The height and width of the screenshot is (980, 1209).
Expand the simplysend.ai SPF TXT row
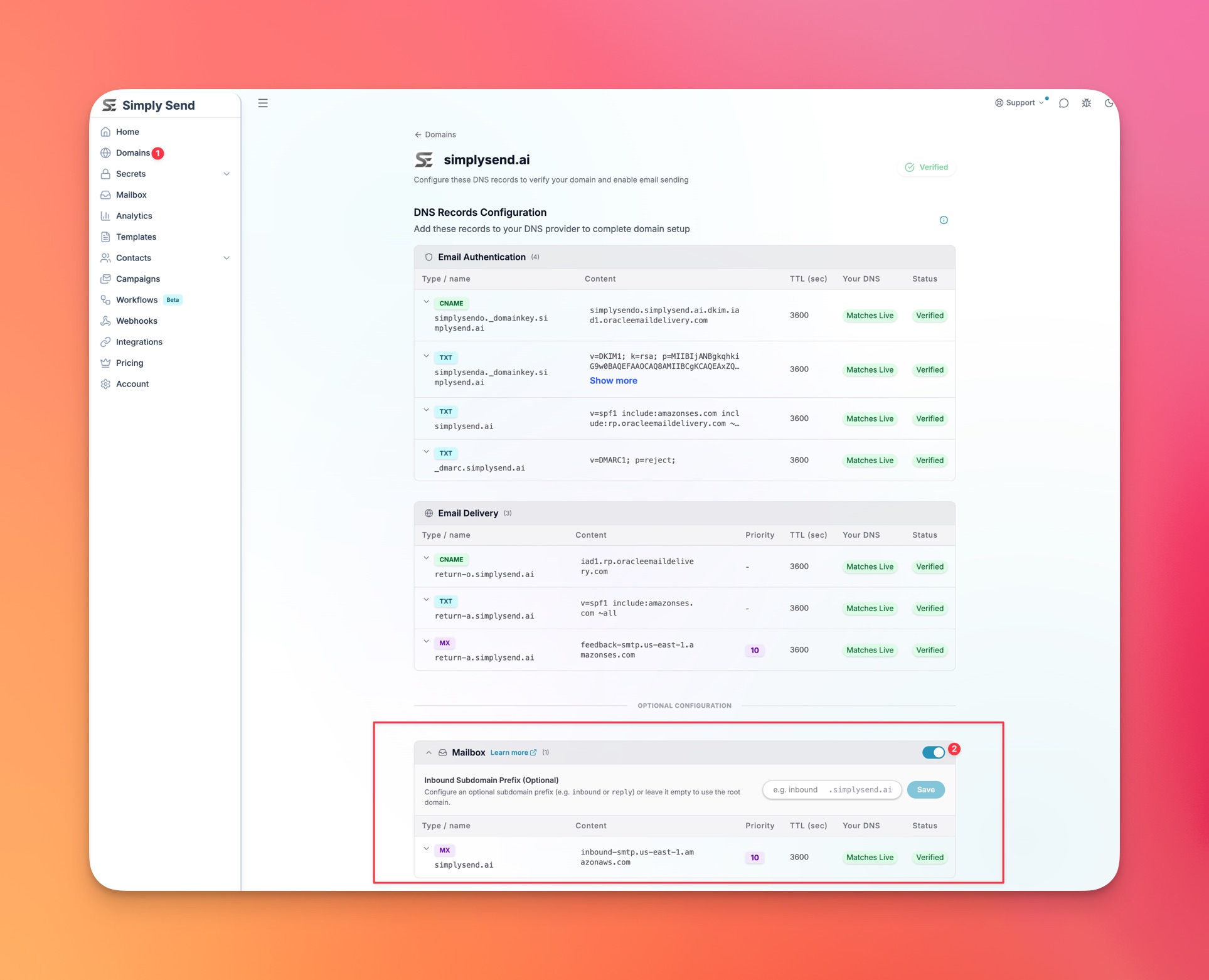pyautogui.click(x=426, y=410)
